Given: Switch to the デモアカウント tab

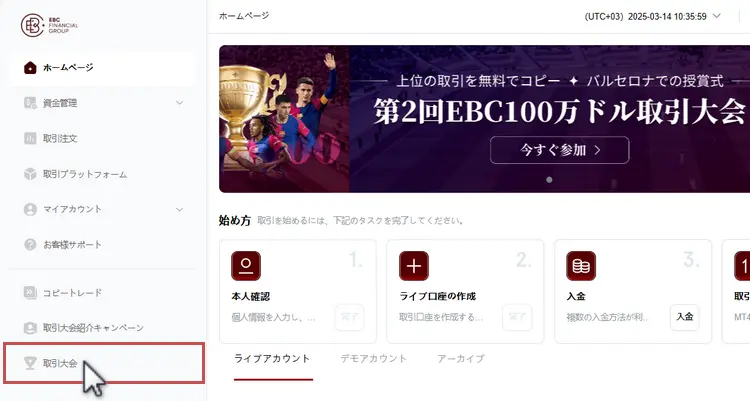Looking at the screenshot, I should [x=374, y=358].
